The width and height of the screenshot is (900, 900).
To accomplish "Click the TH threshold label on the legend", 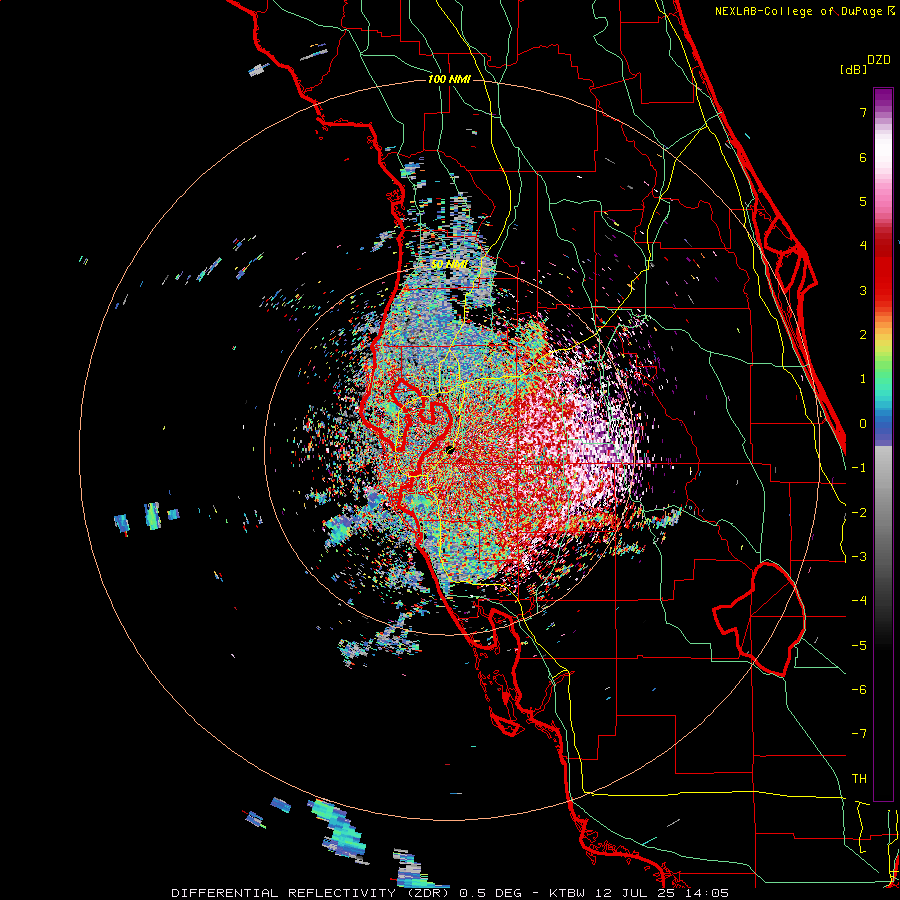I will click(859, 779).
